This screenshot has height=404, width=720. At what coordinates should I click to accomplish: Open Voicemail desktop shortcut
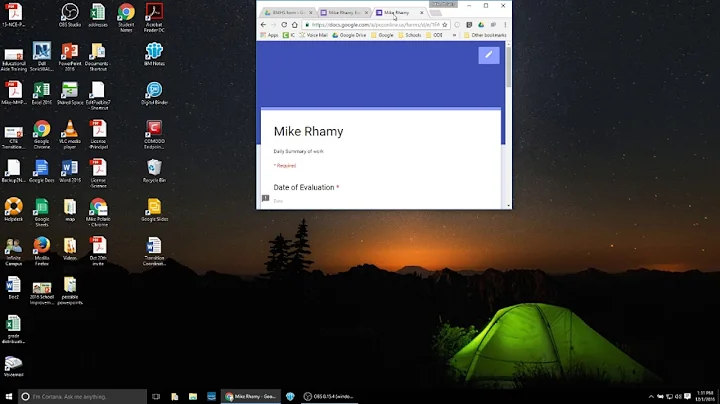(x=14, y=366)
